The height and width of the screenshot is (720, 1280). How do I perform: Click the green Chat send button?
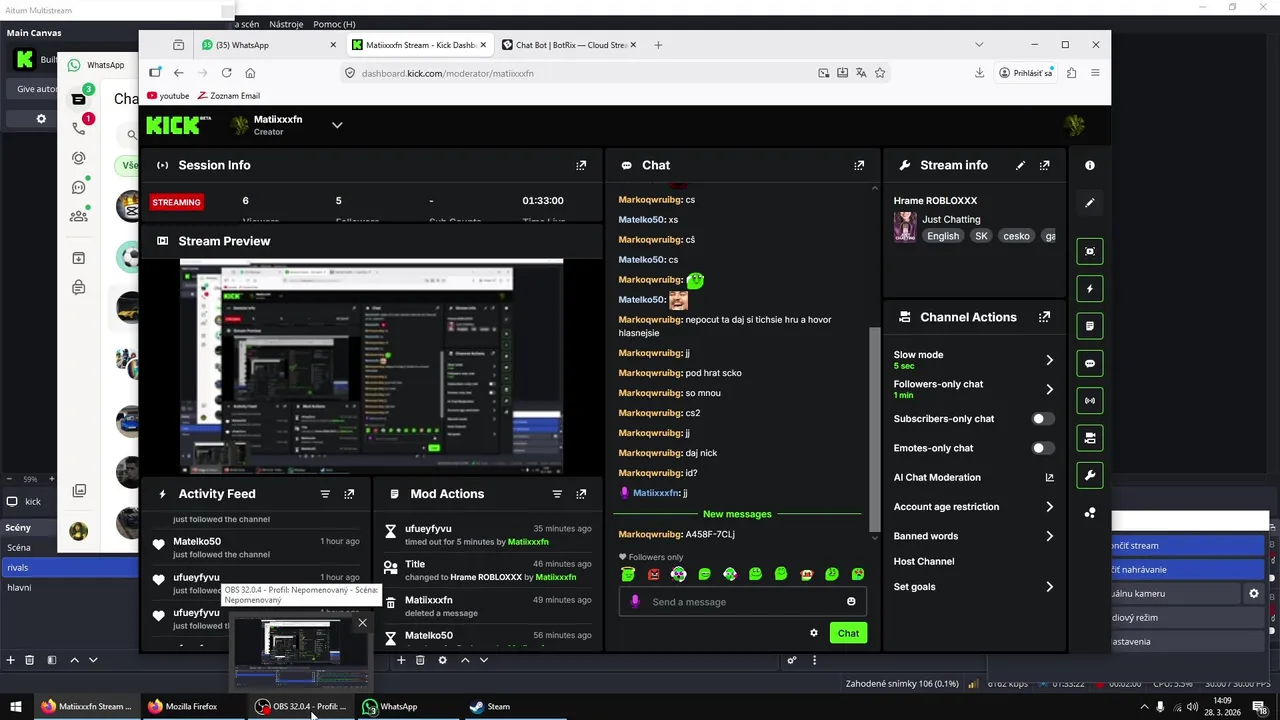pos(848,633)
